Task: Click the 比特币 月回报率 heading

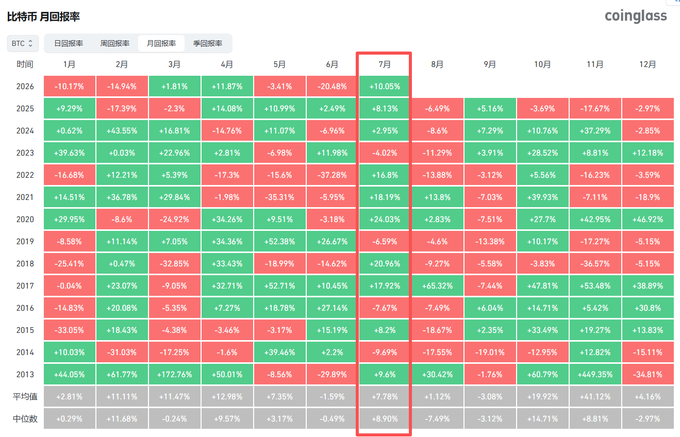Action: point(43,17)
